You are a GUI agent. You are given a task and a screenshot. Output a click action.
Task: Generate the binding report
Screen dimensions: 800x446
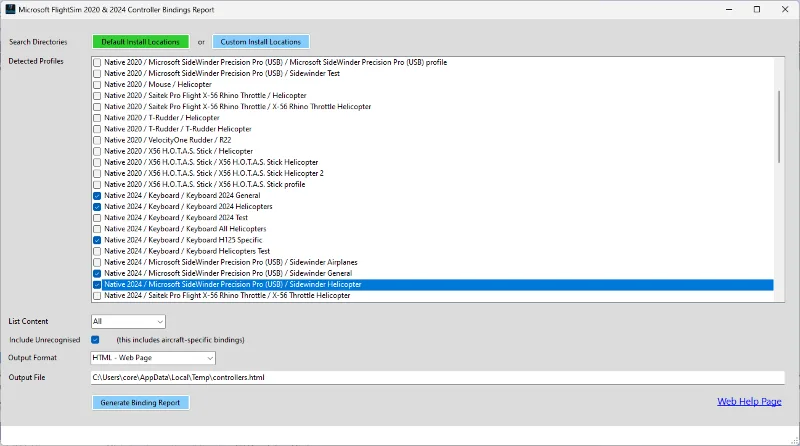pos(140,403)
